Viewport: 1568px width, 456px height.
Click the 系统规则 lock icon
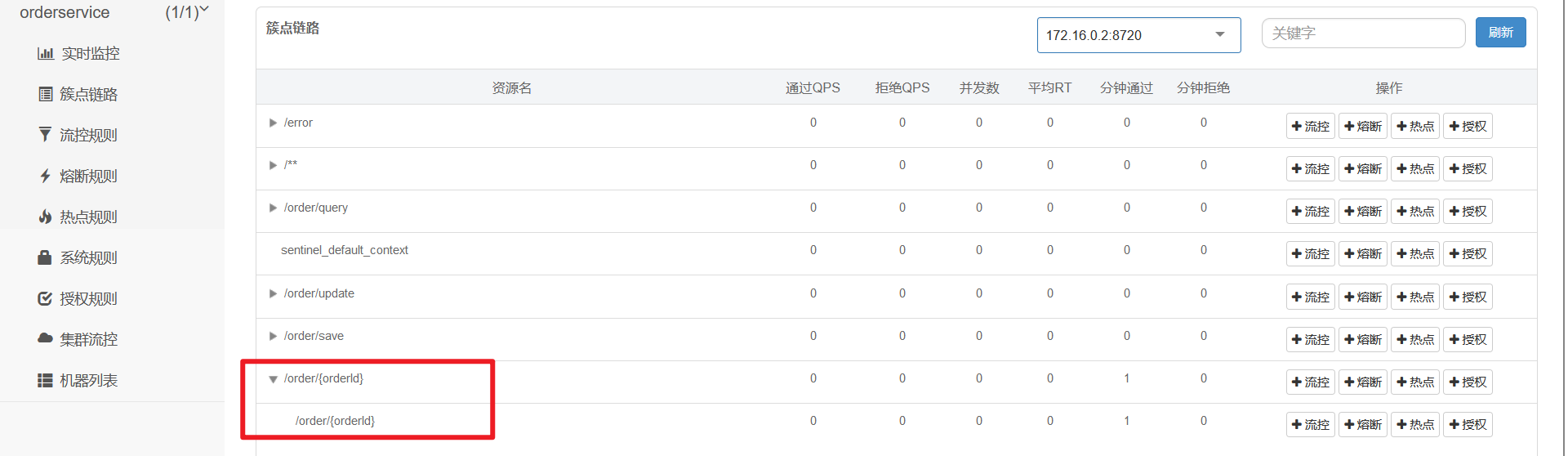(45, 257)
